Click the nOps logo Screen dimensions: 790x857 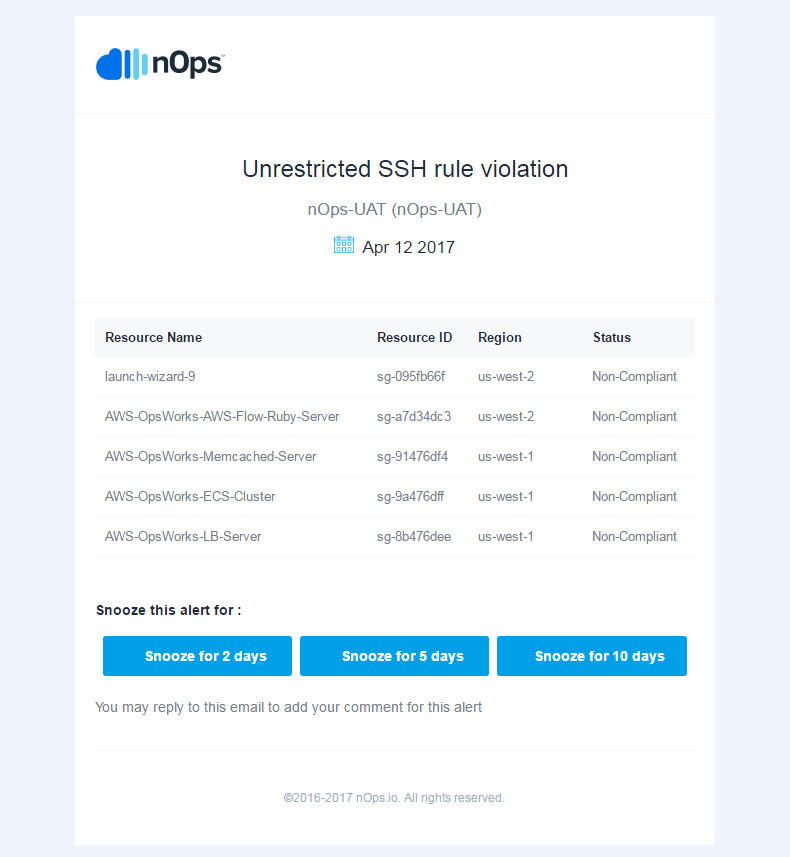160,64
